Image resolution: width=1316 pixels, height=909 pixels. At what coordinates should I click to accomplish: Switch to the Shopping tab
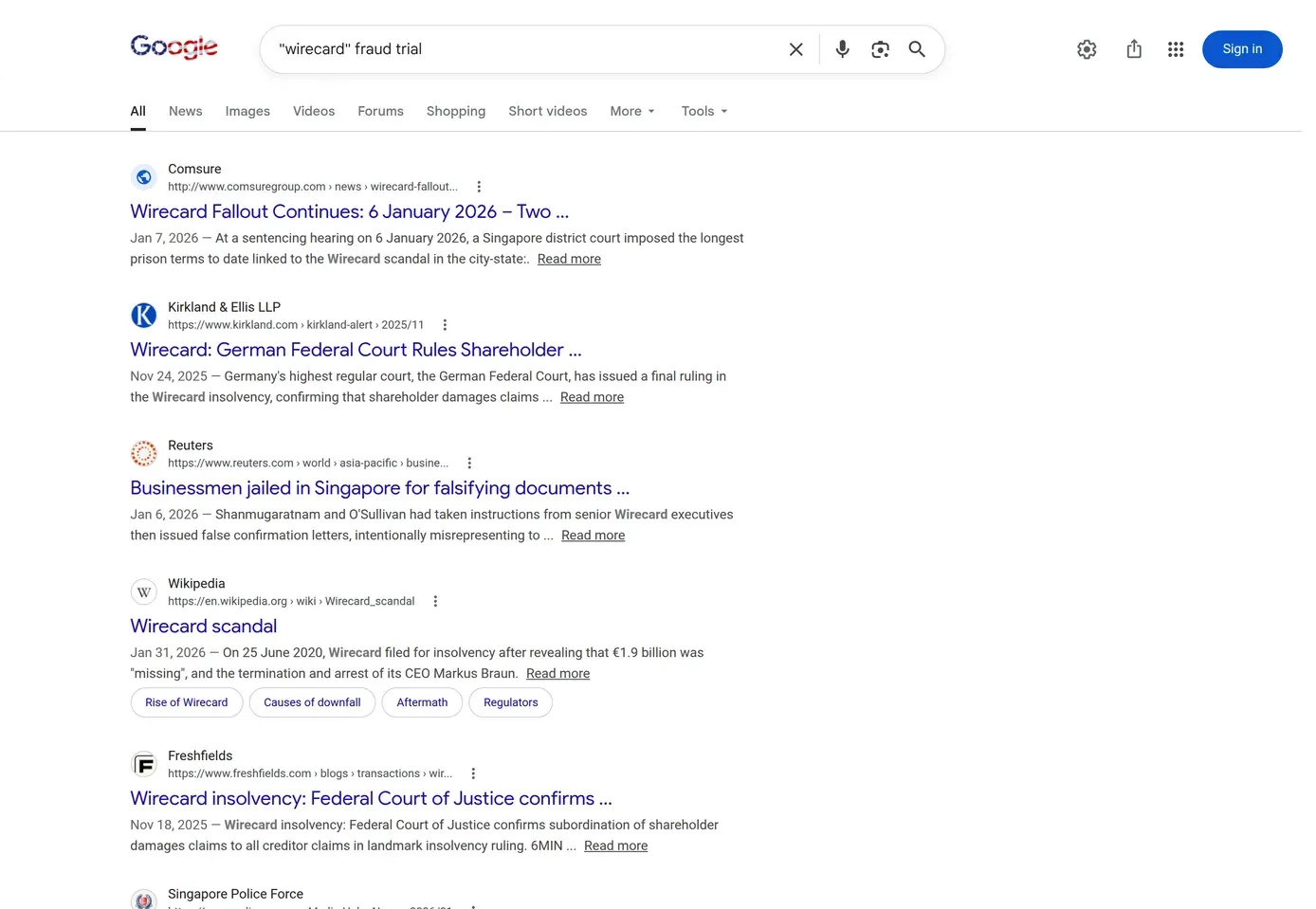[456, 111]
